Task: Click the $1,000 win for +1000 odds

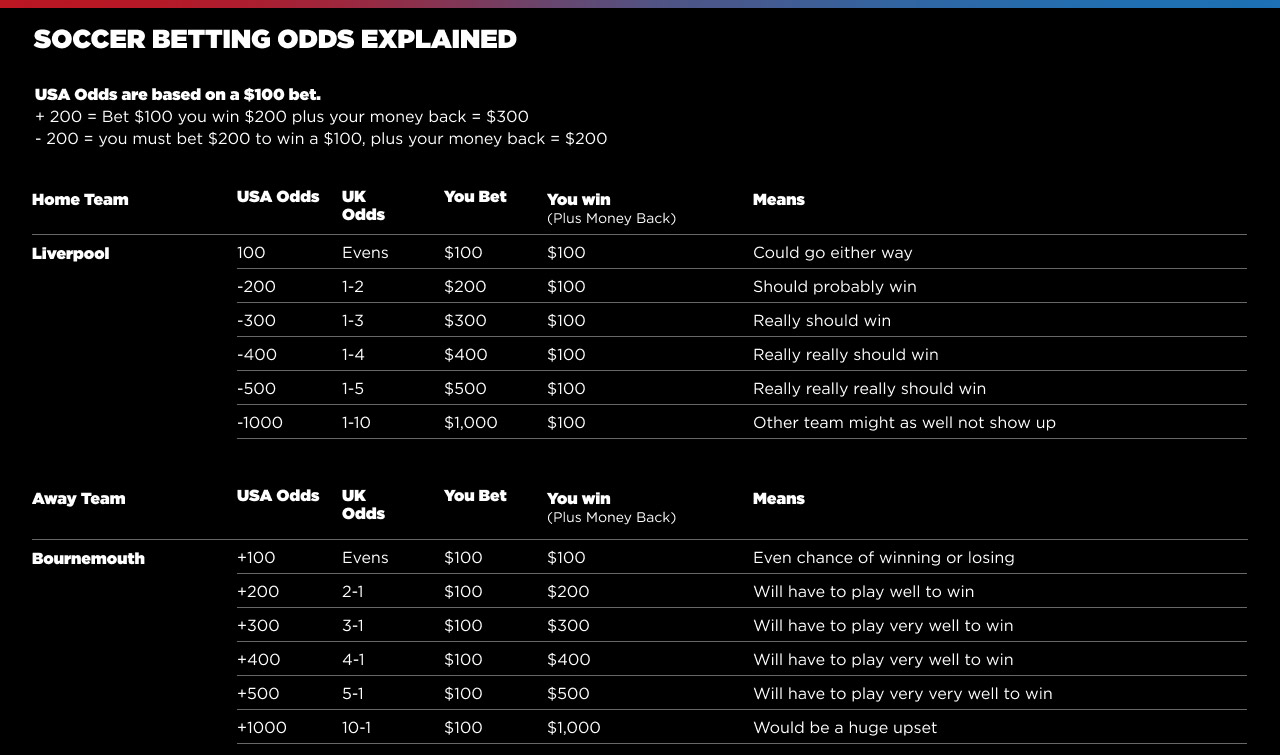Action: [x=574, y=728]
